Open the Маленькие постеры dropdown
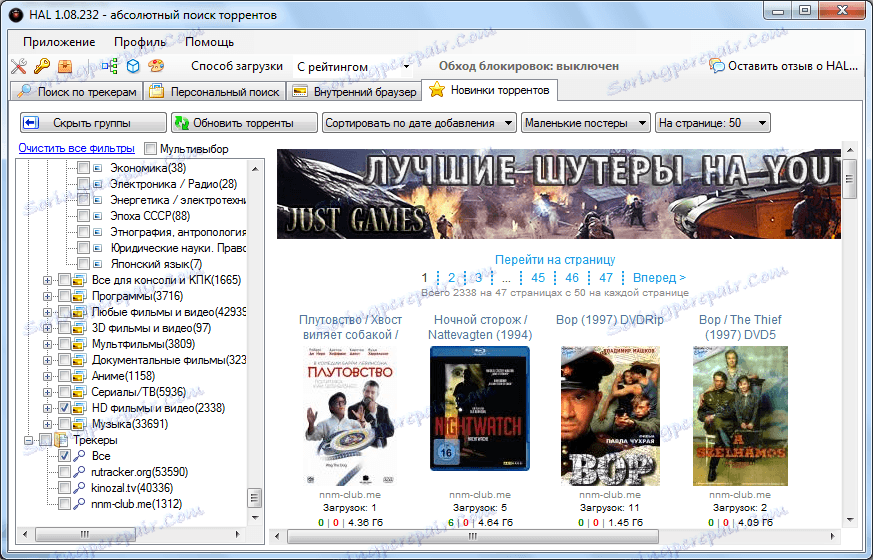The height and width of the screenshot is (560, 873). pos(586,123)
